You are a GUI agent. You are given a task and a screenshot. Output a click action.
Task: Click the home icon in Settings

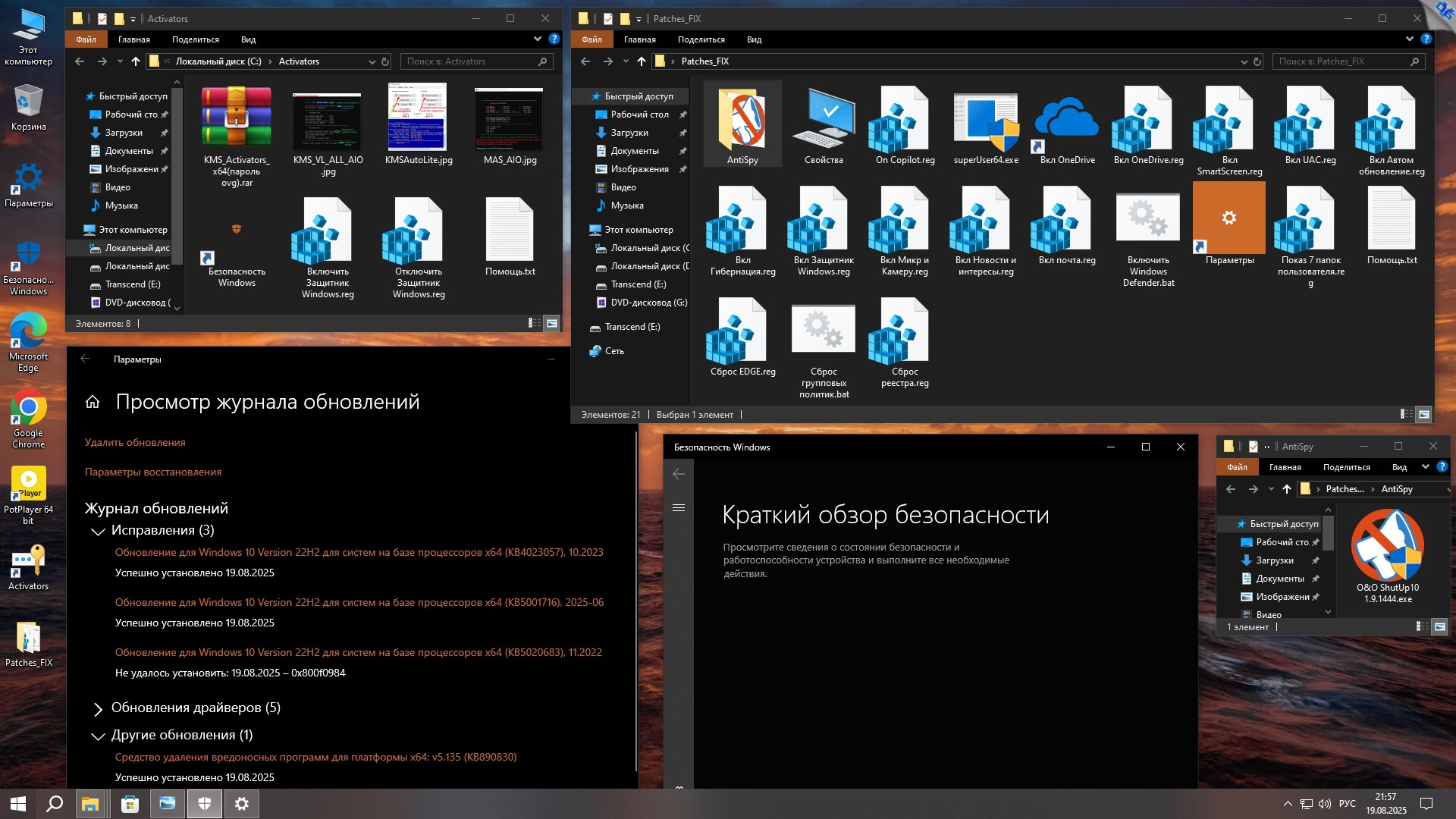point(93,402)
